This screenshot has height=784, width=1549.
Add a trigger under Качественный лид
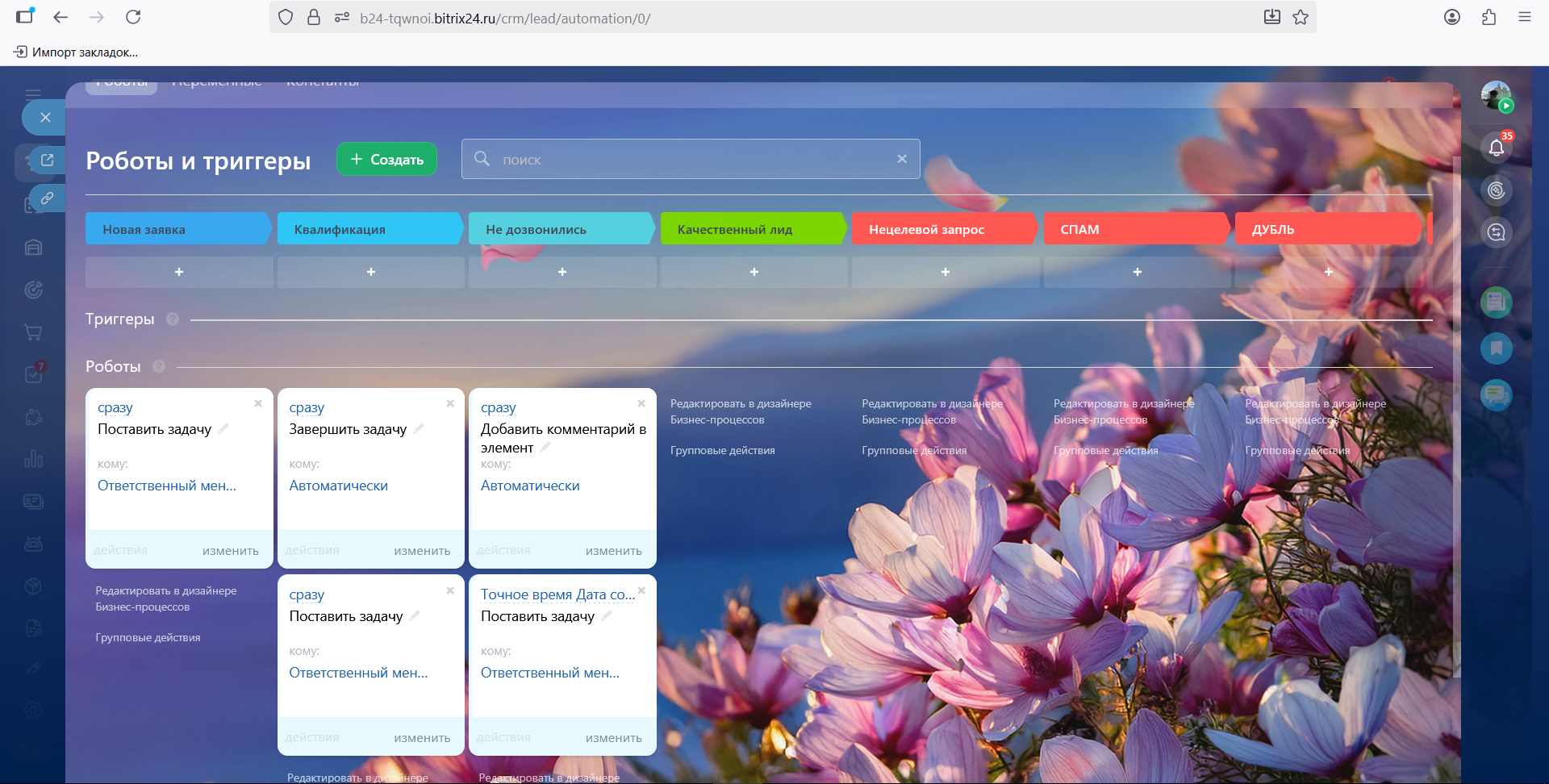(754, 272)
